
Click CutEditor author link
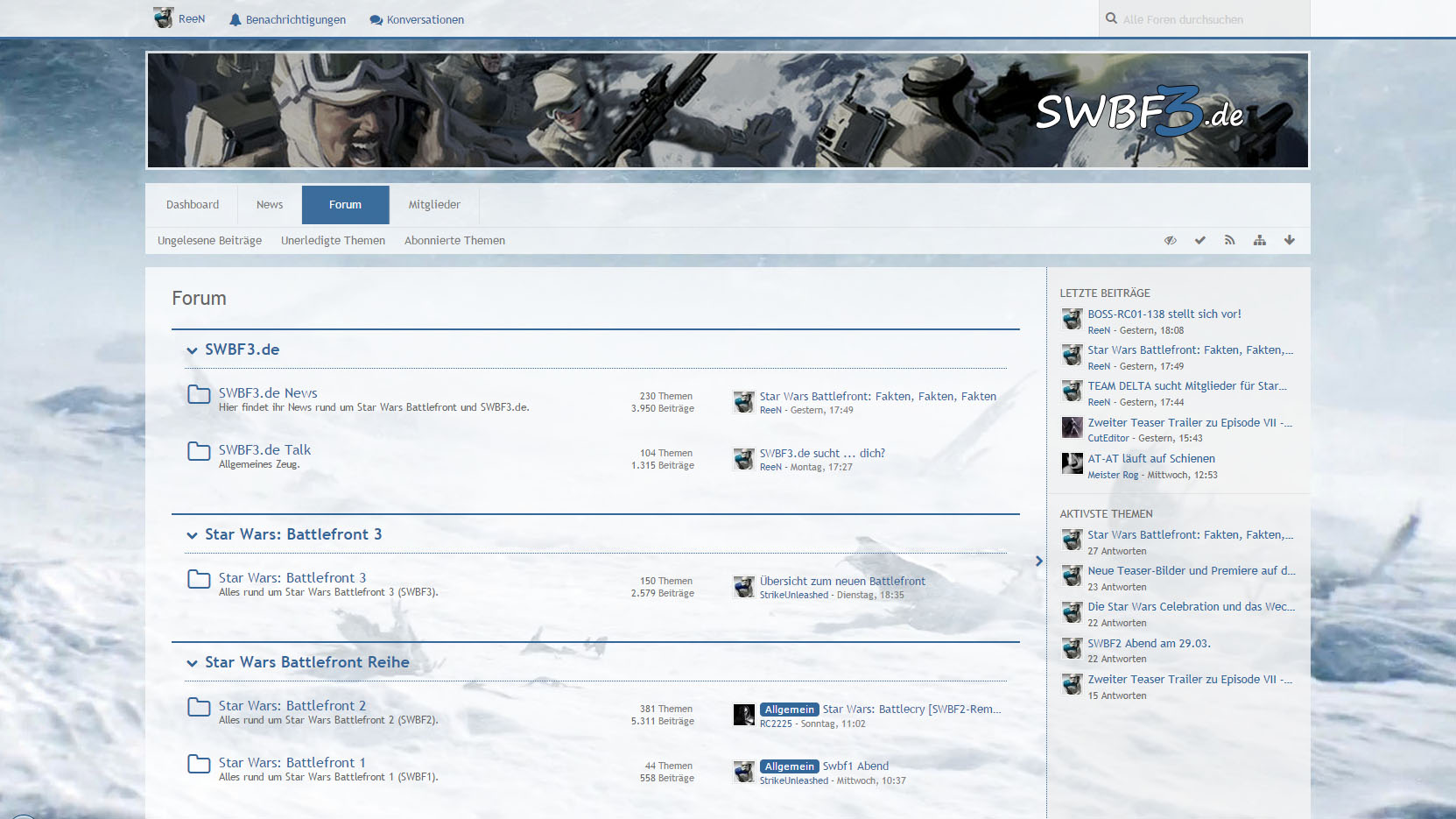(1108, 439)
